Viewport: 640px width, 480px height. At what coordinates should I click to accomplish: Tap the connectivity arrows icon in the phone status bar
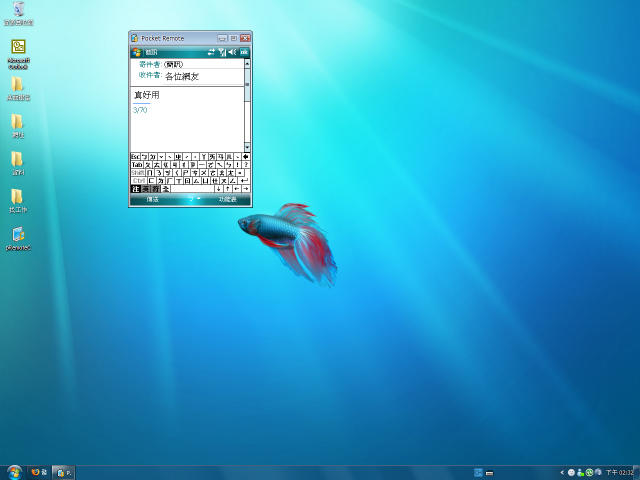tap(211, 52)
